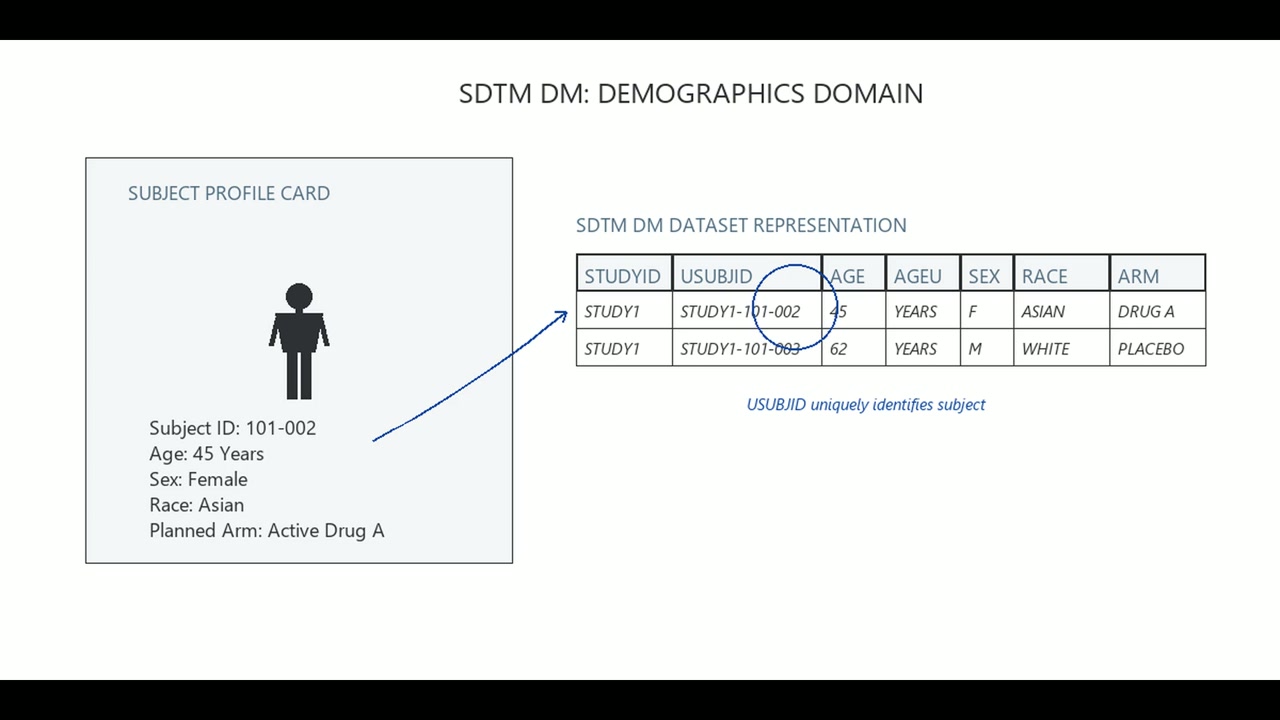Click the age value 45 cell
This screenshot has width=1280, height=720.
pyautogui.click(x=853, y=311)
